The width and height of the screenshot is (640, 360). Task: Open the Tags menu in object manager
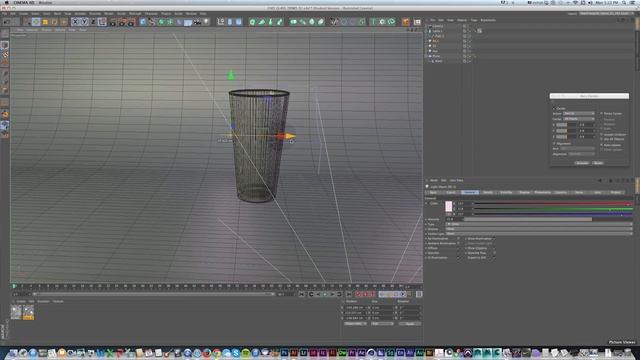click(x=474, y=20)
